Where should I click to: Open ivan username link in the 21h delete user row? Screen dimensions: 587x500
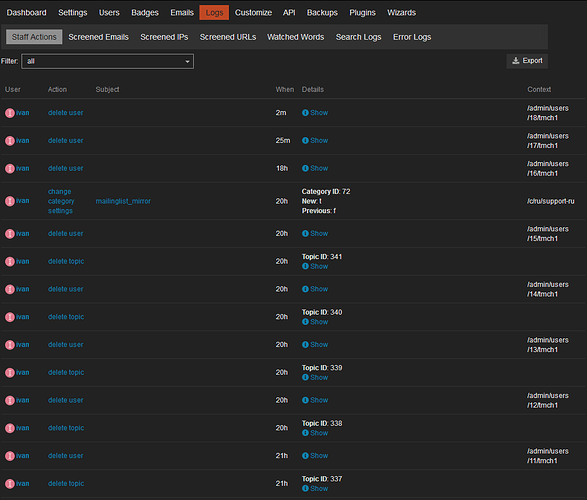point(22,455)
